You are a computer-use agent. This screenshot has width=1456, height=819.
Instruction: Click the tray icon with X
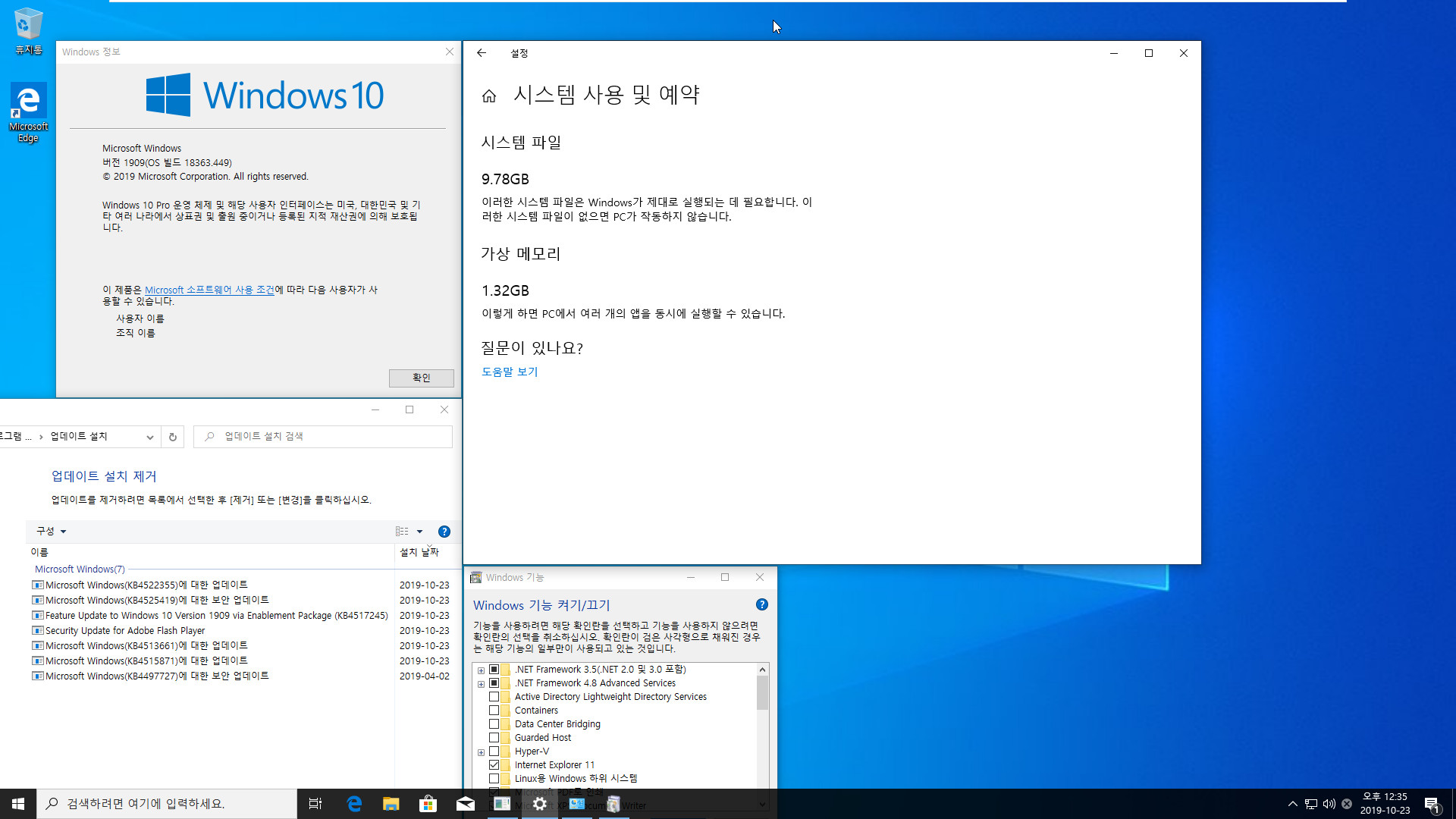click(x=1347, y=804)
